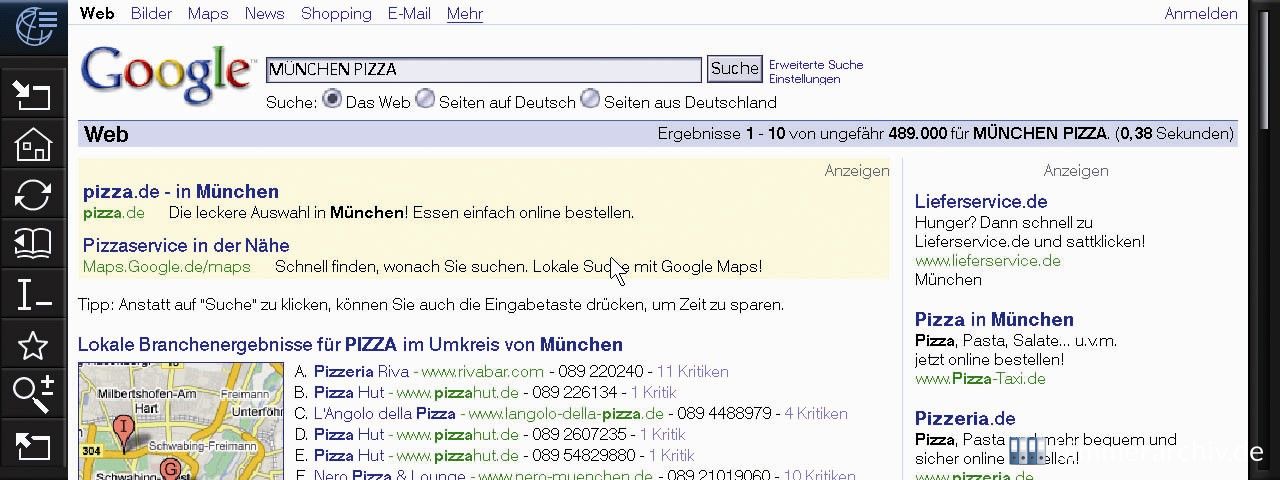Open the bookmarks book icon
1280x480 pixels.
(x=33, y=244)
